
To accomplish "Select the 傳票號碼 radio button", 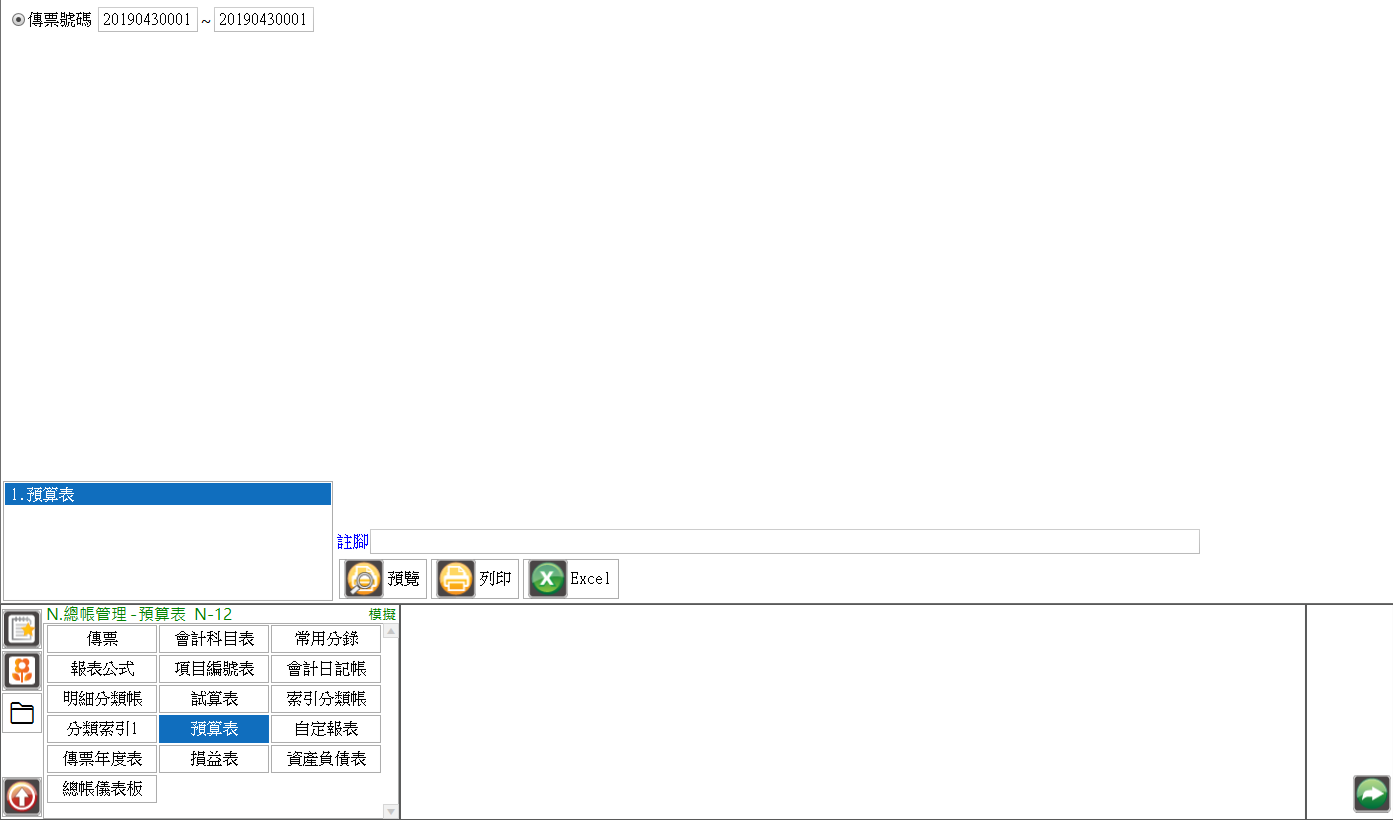I will [x=18, y=20].
